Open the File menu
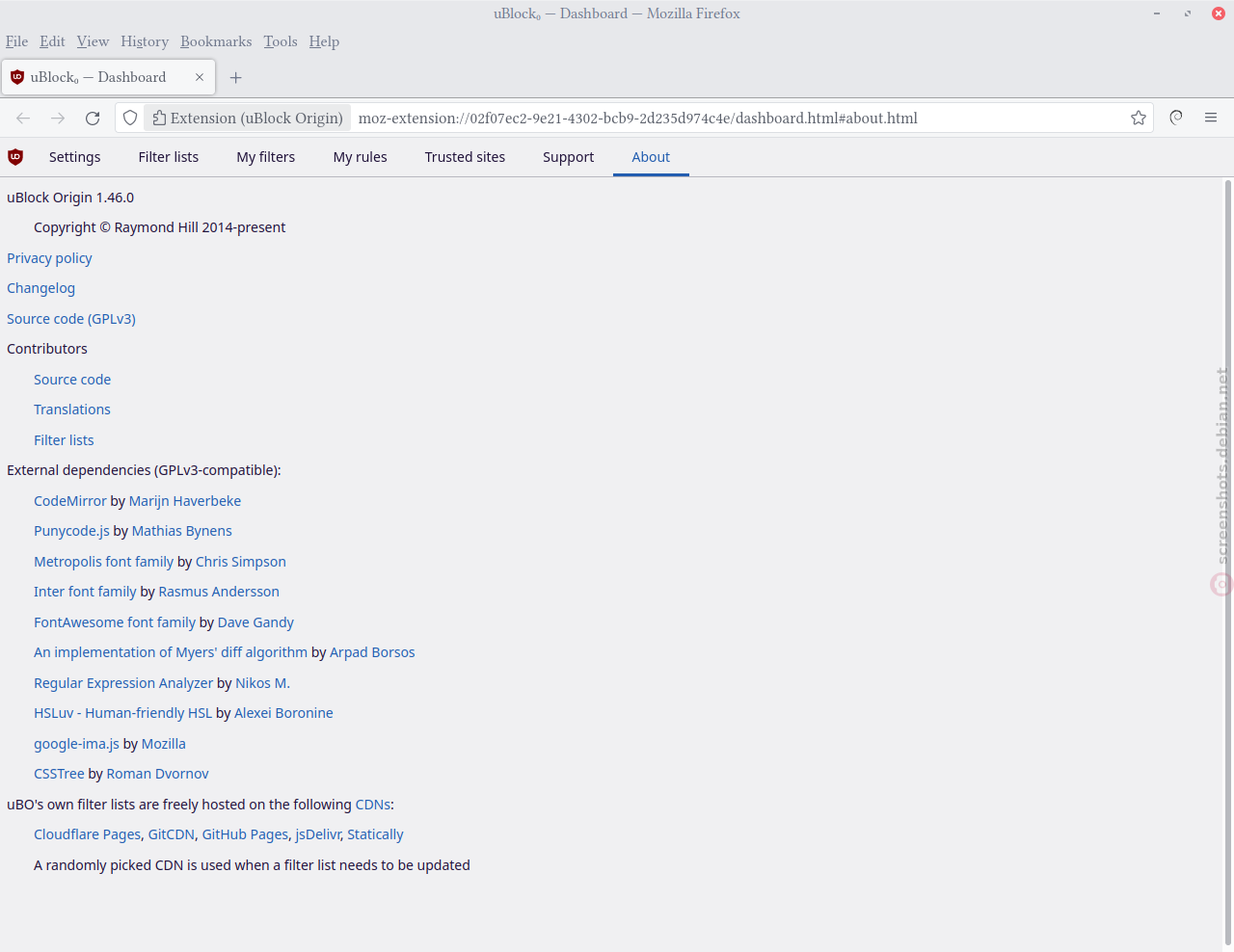Viewport: 1234px width, 952px height. (x=16, y=41)
